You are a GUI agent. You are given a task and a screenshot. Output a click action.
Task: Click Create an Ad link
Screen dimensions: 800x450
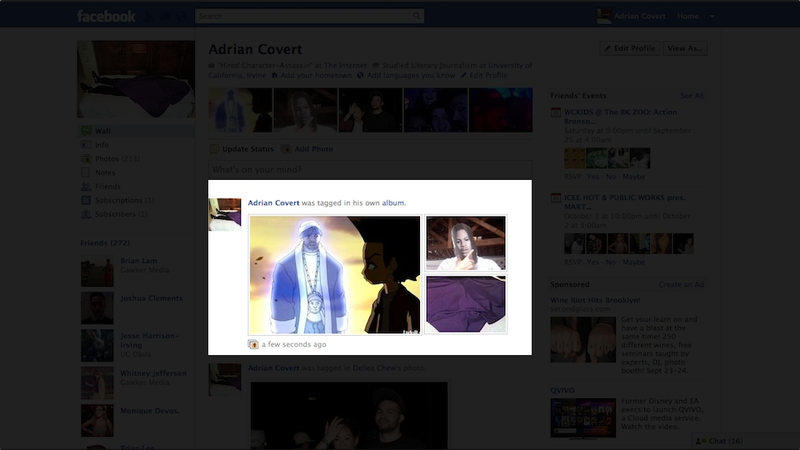681,285
